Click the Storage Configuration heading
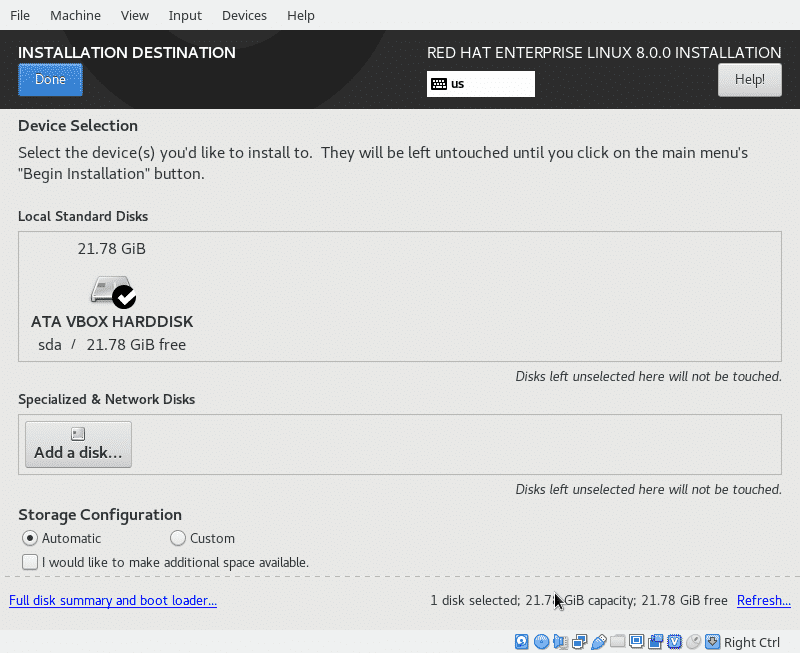The width and height of the screenshot is (800, 653). (x=100, y=515)
